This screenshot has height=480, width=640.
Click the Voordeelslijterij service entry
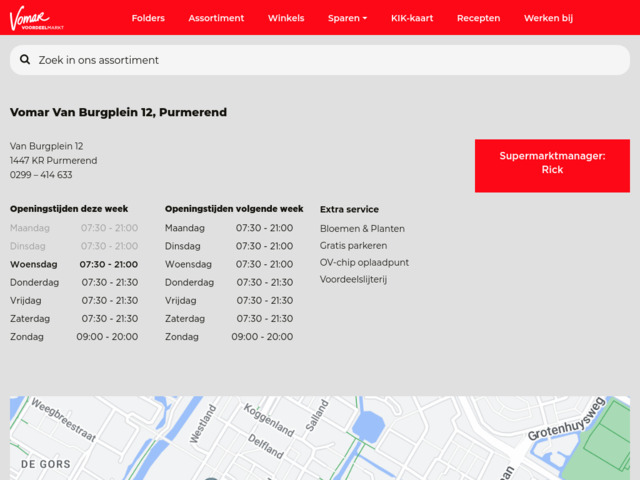click(x=353, y=279)
